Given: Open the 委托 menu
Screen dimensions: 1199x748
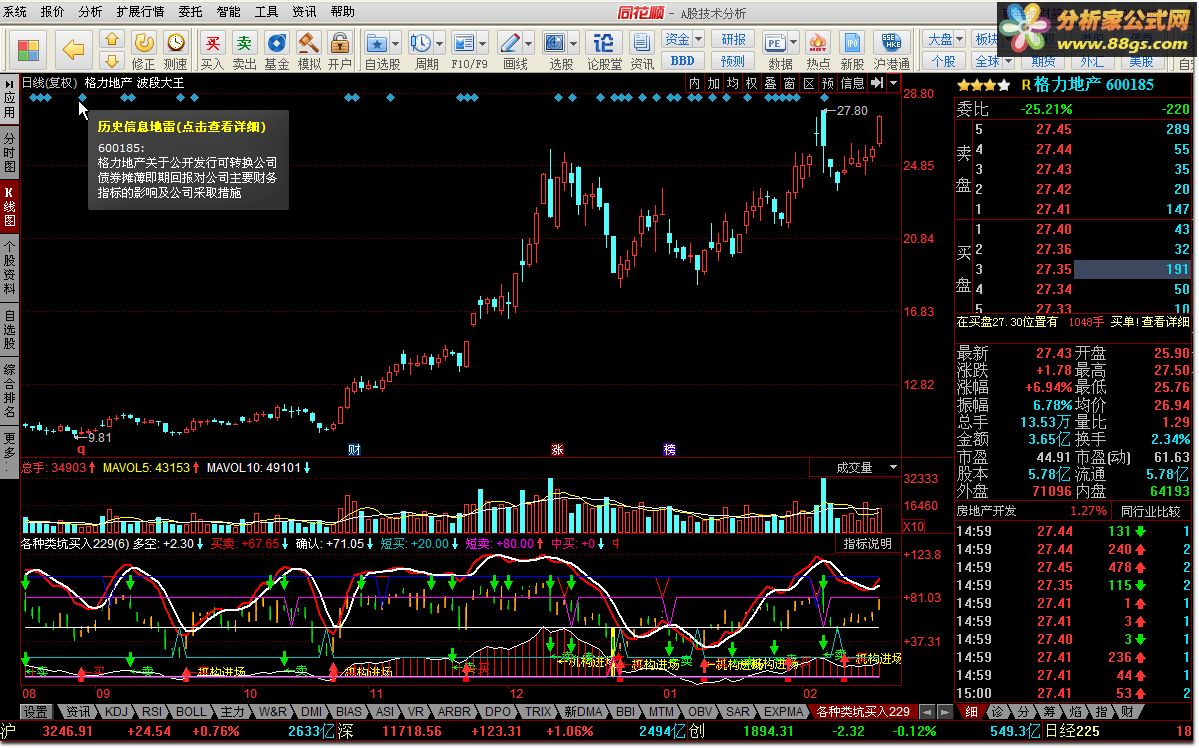Looking at the screenshot, I should click(x=190, y=11).
